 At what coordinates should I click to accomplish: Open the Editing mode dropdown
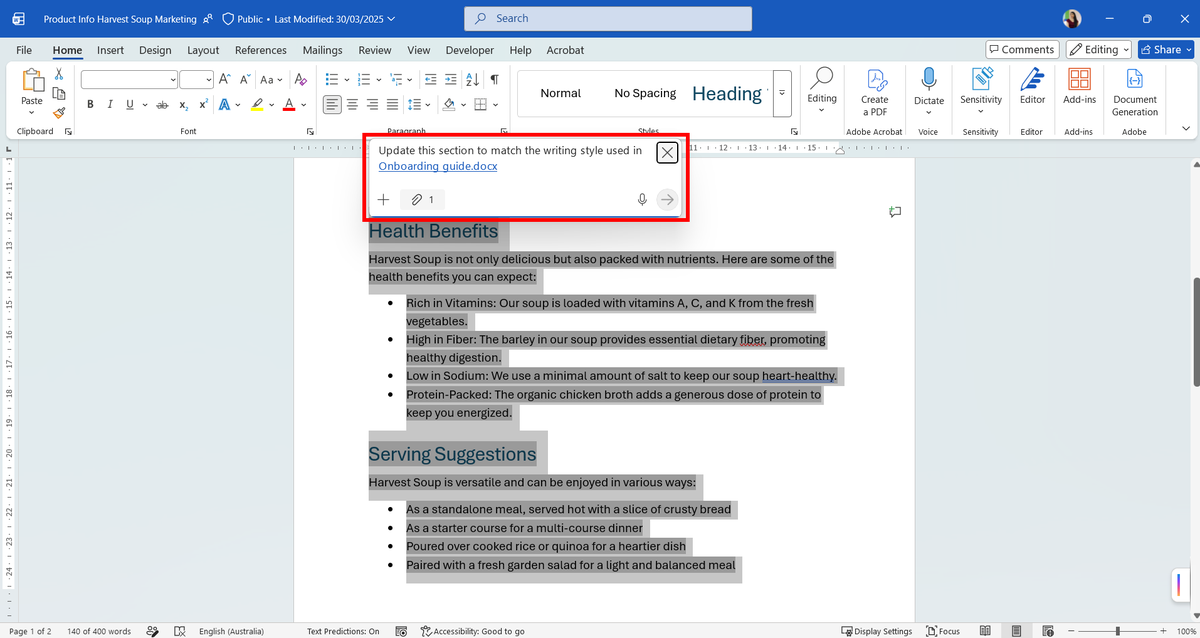(1098, 49)
